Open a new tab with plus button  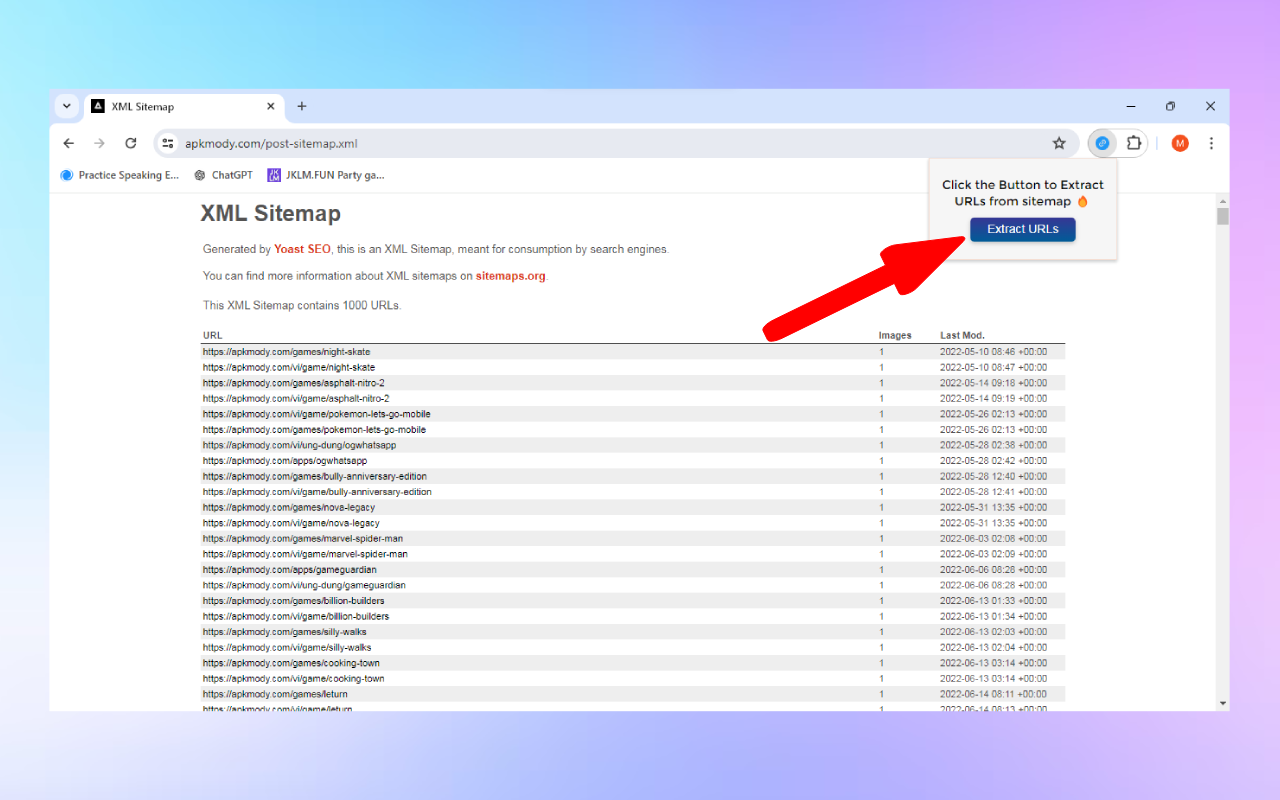click(x=302, y=106)
